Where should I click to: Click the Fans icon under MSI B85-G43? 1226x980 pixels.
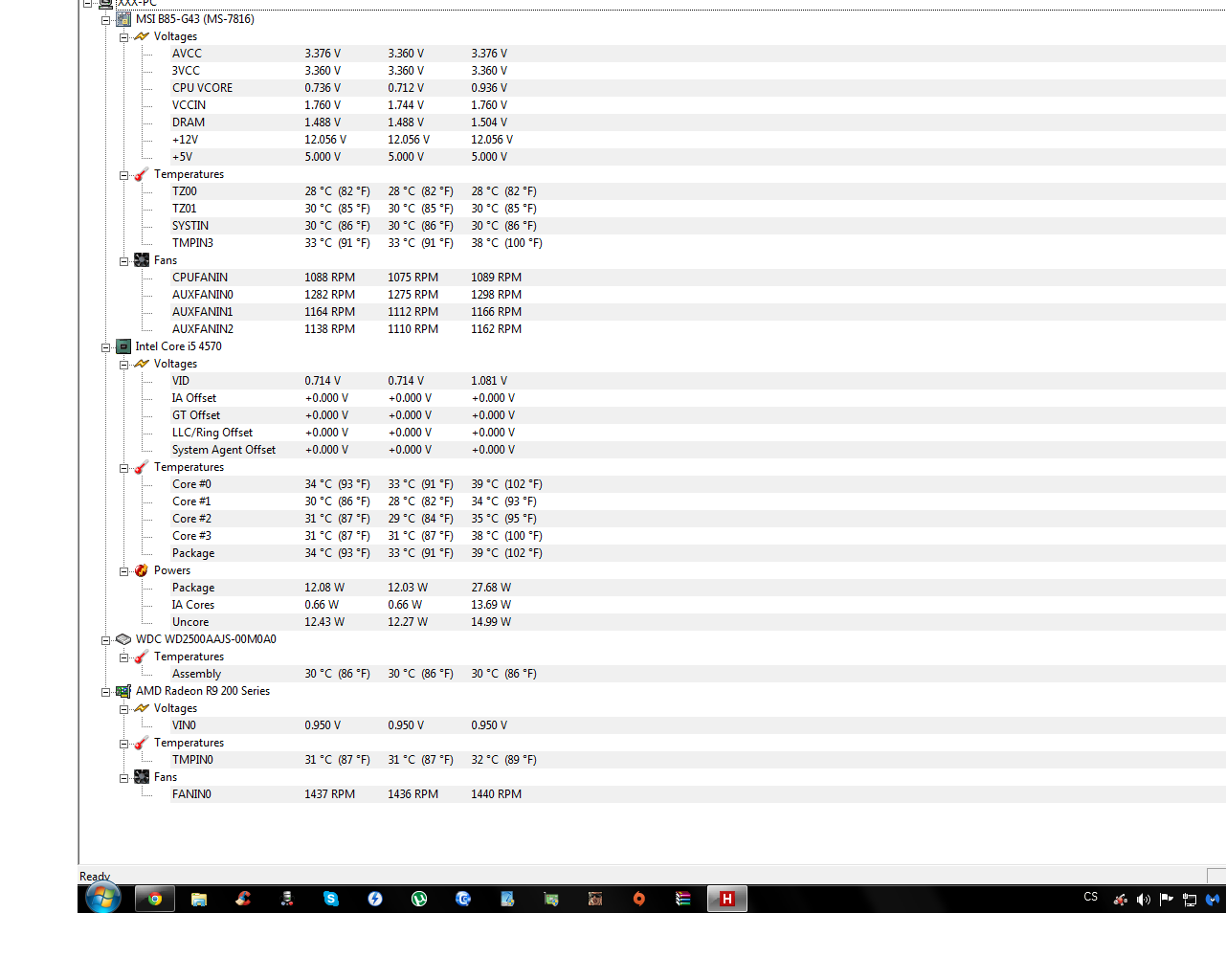[x=142, y=260]
